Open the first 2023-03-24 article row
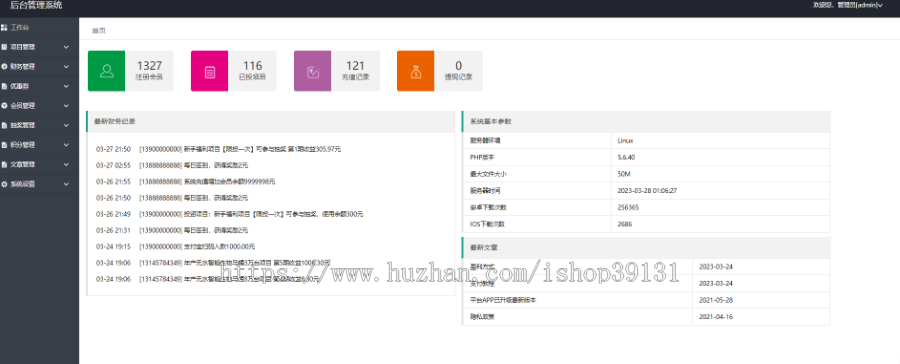 (x=646, y=266)
